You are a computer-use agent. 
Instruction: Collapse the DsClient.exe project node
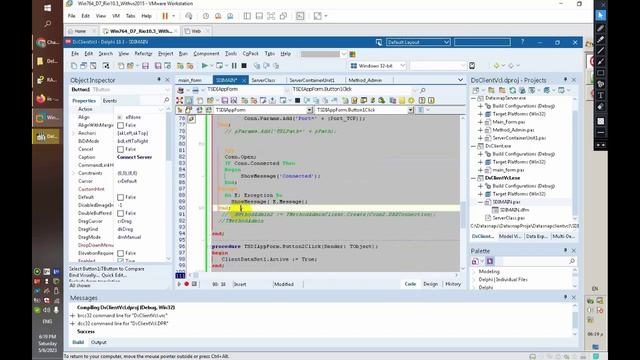(x=473, y=146)
